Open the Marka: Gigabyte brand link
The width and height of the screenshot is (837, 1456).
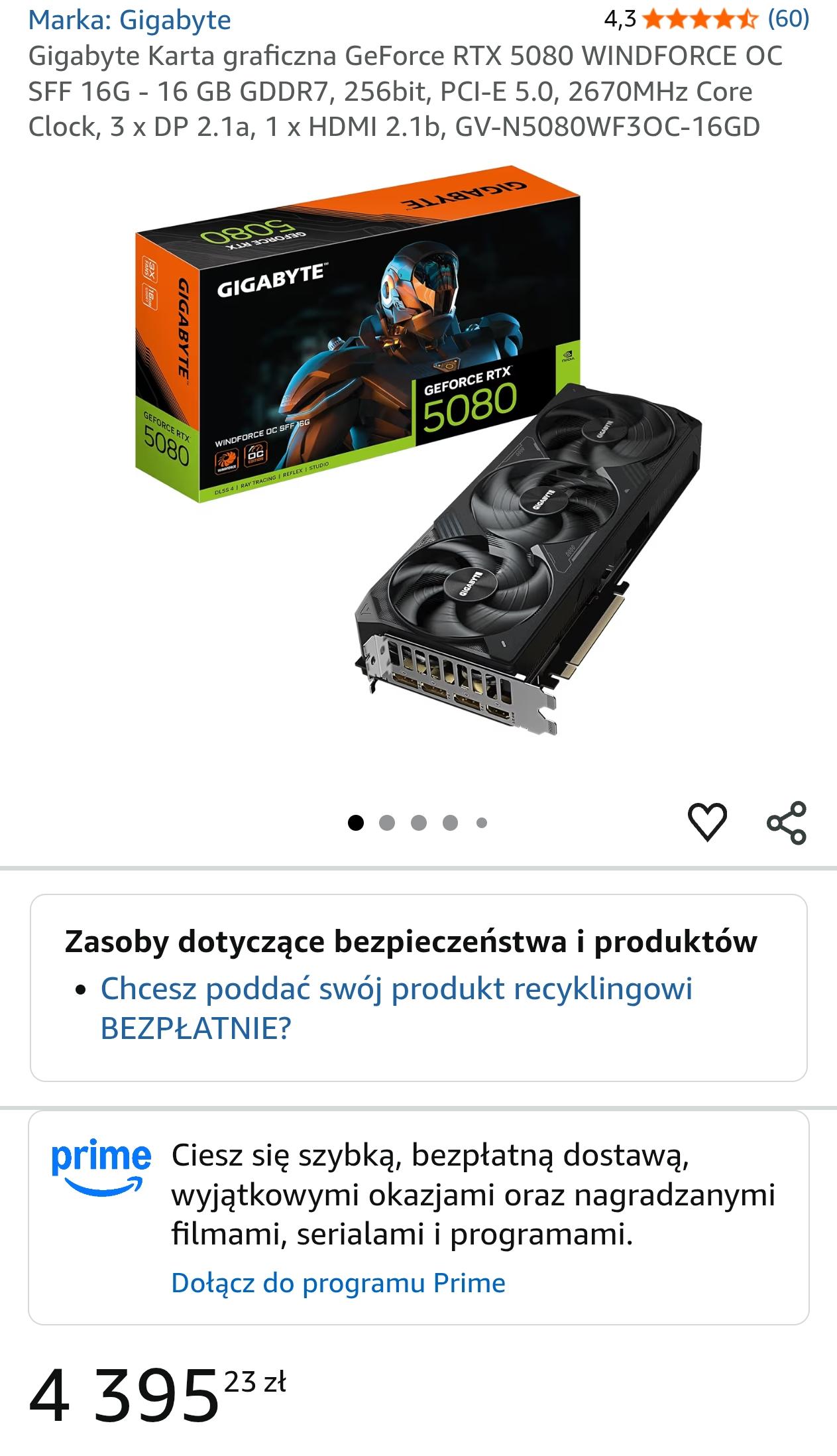coord(130,20)
